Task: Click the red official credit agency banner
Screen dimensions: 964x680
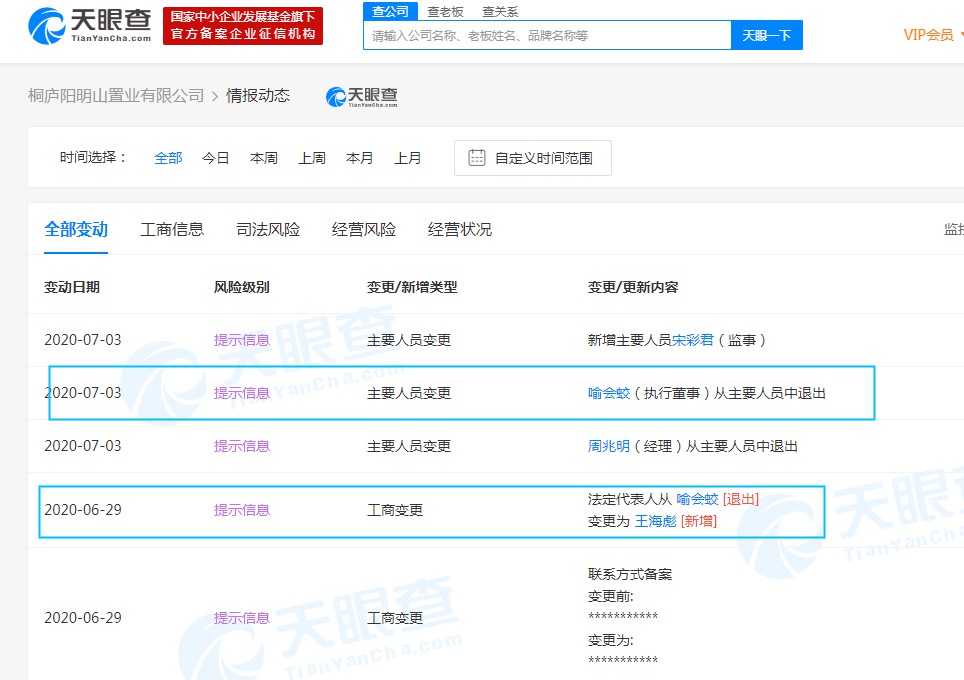Action: coord(243,26)
